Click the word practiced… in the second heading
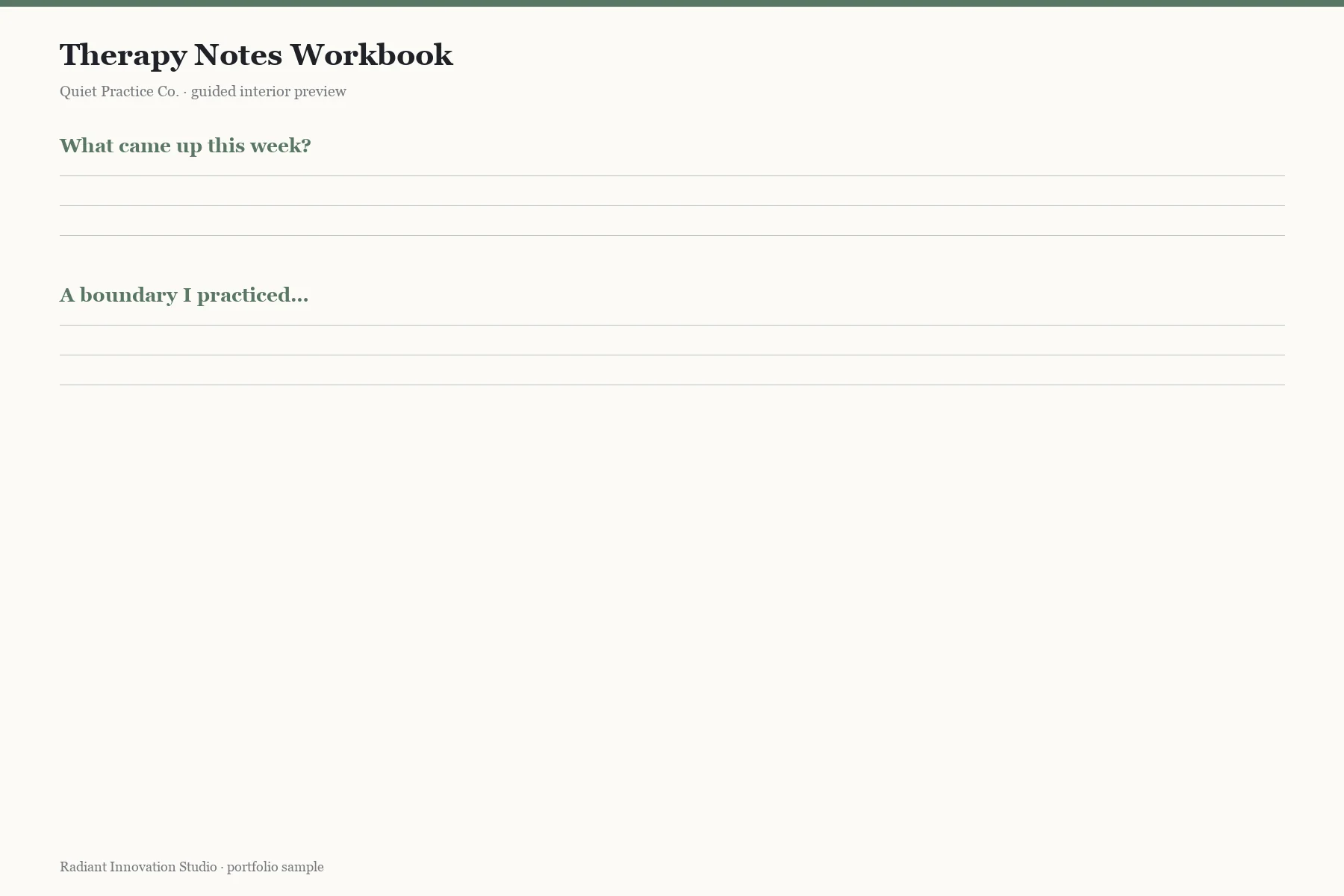The image size is (1344, 896). click(252, 296)
